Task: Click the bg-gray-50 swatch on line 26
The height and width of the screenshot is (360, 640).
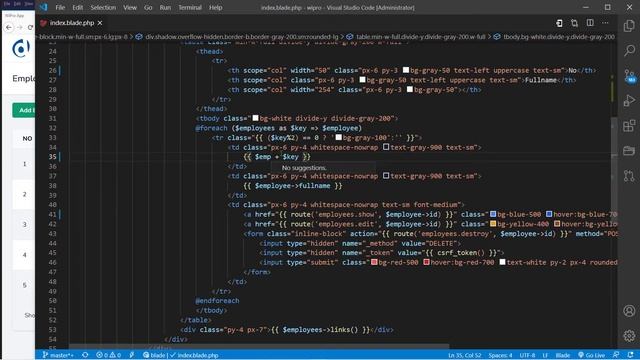Action: point(406,70)
